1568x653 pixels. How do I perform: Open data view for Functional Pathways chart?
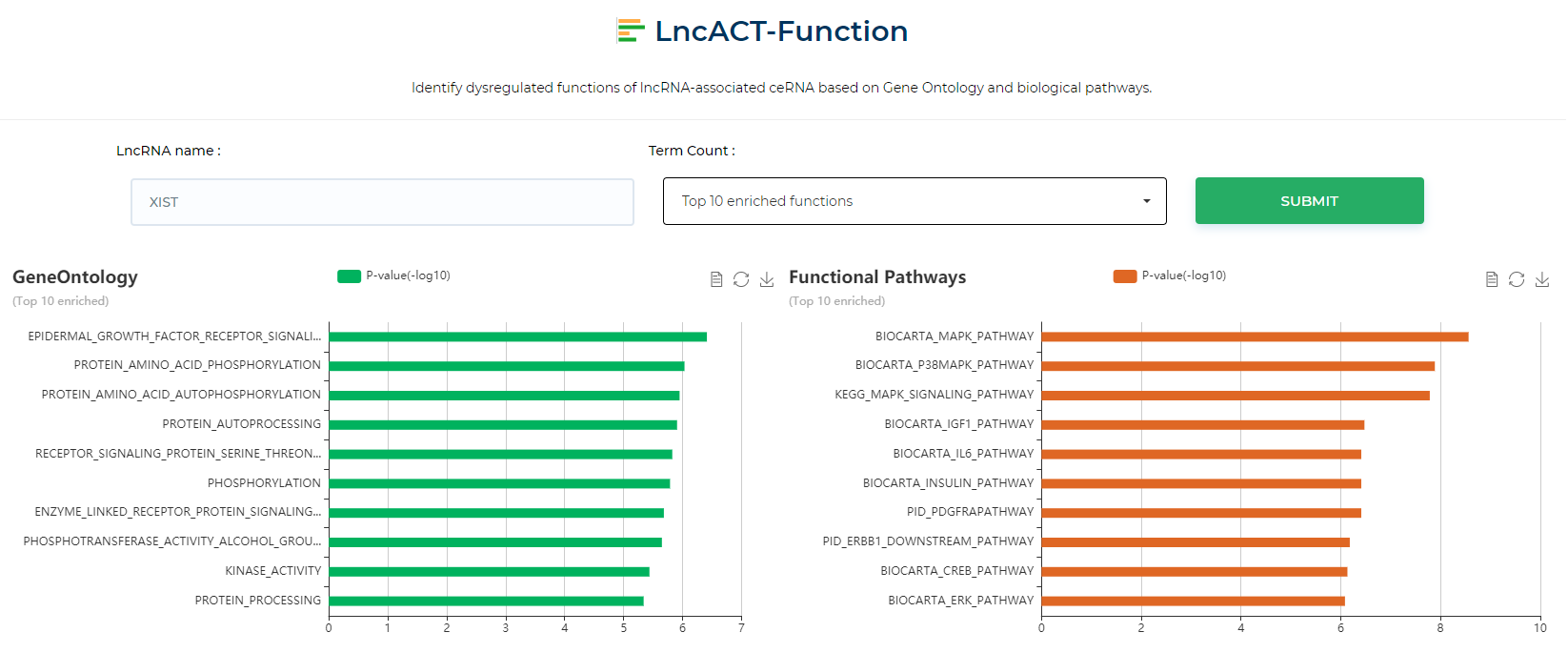tap(1492, 279)
